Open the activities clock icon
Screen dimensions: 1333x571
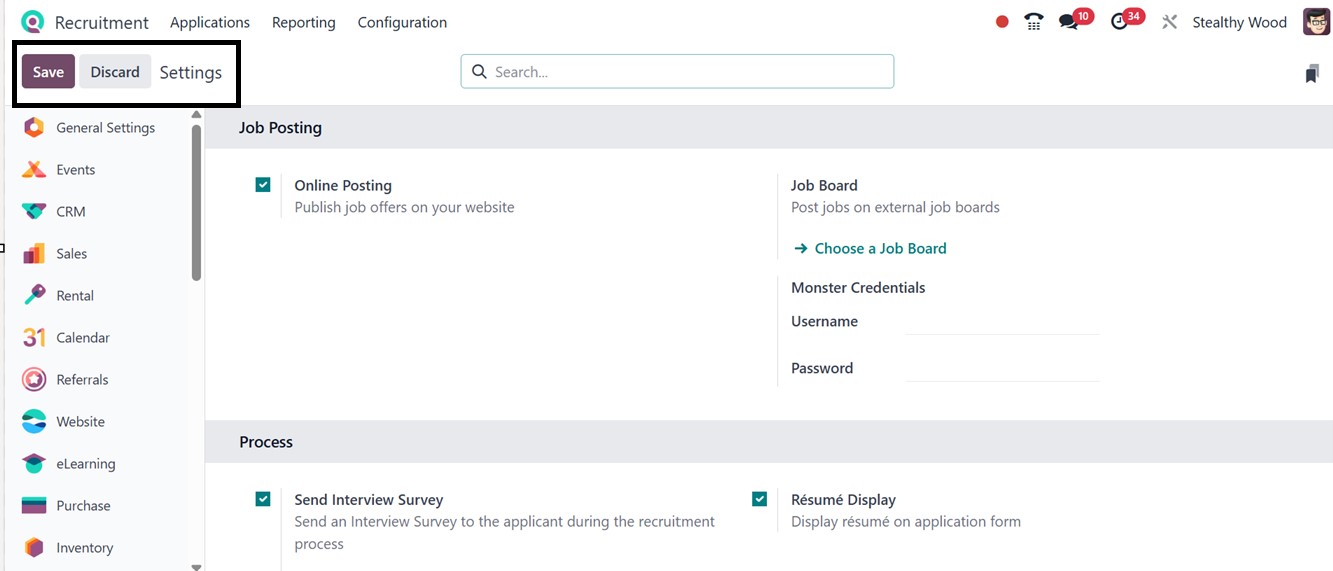tap(1120, 22)
